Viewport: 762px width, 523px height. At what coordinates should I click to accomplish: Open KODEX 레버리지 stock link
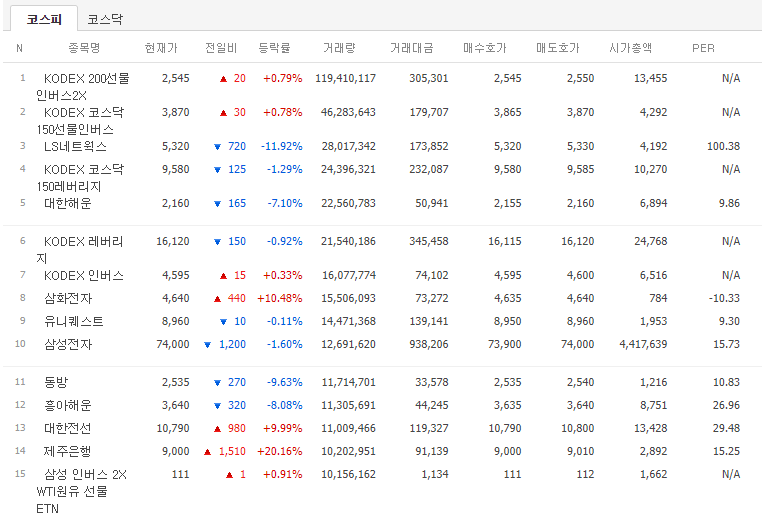(x=80, y=249)
